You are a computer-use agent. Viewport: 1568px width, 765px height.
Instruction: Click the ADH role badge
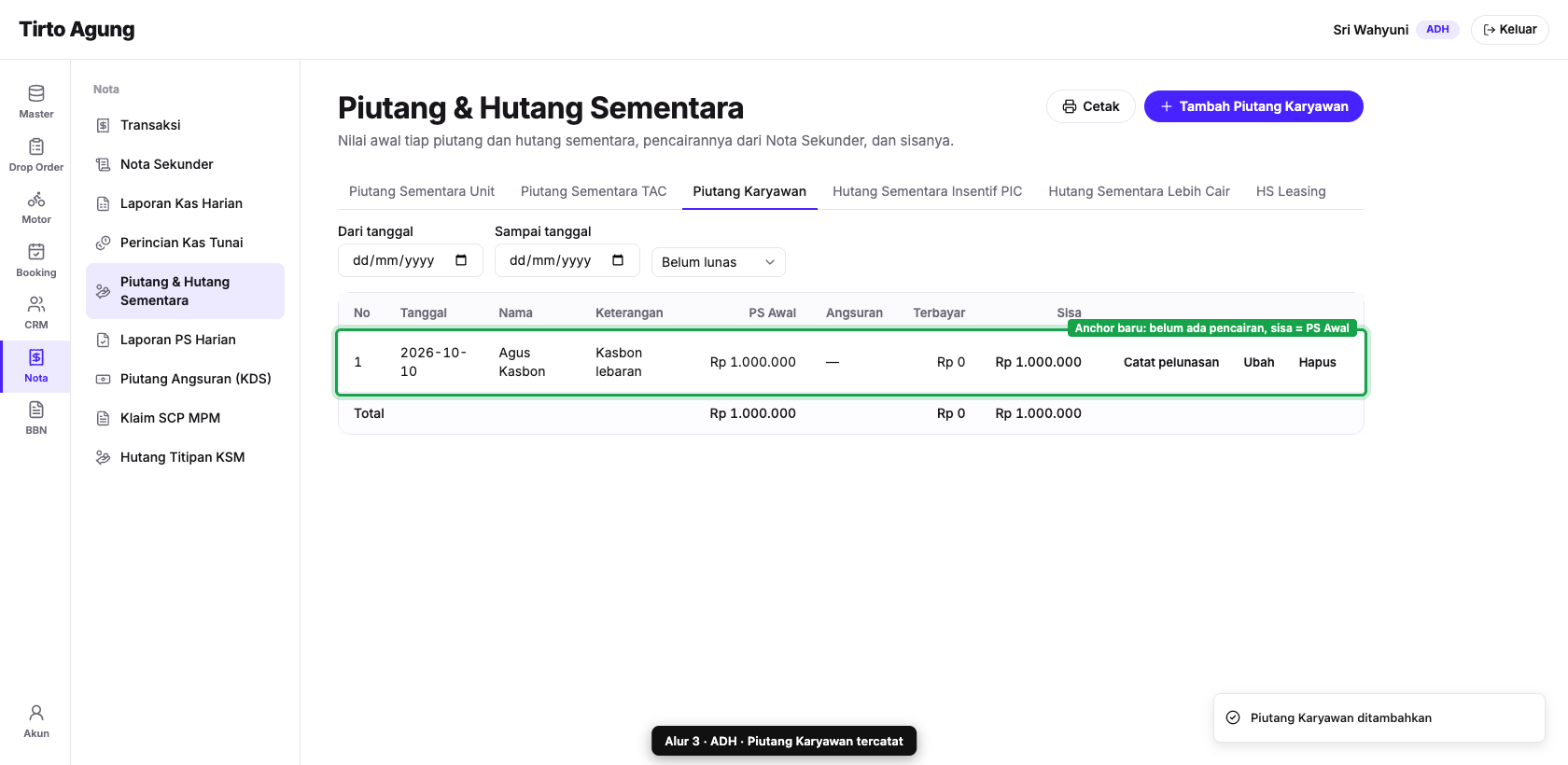pos(1437,30)
